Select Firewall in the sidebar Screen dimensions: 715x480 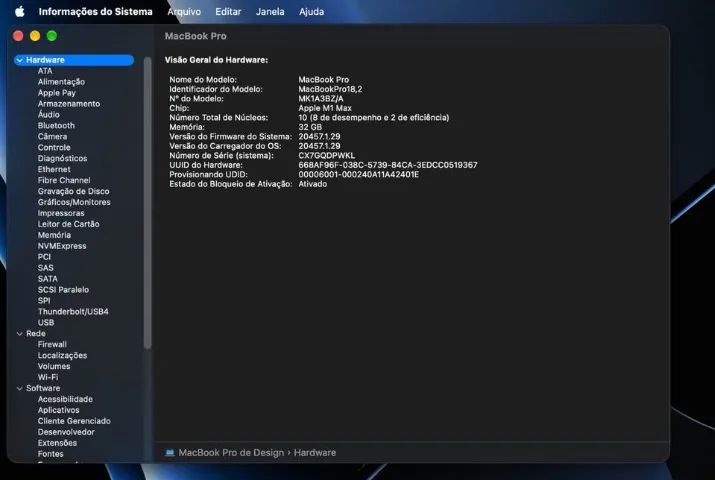(x=52, y=345)
